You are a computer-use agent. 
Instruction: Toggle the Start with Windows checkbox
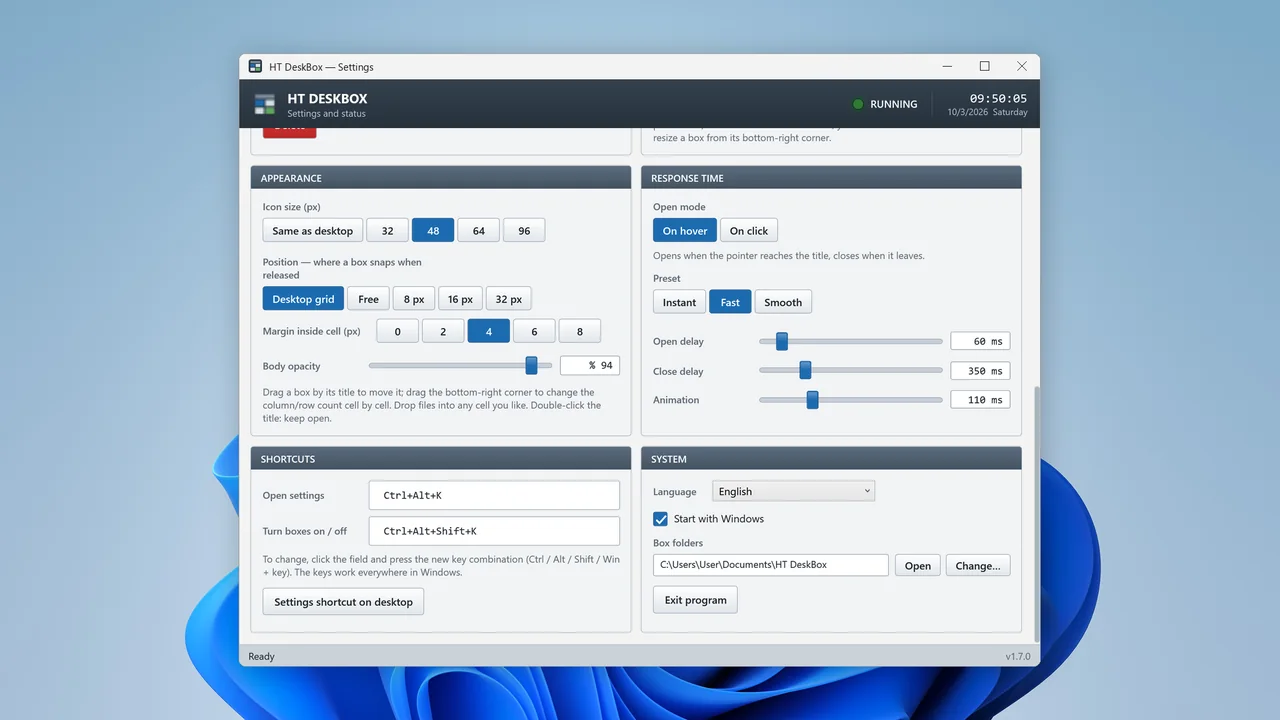click(x=661, y=519)
